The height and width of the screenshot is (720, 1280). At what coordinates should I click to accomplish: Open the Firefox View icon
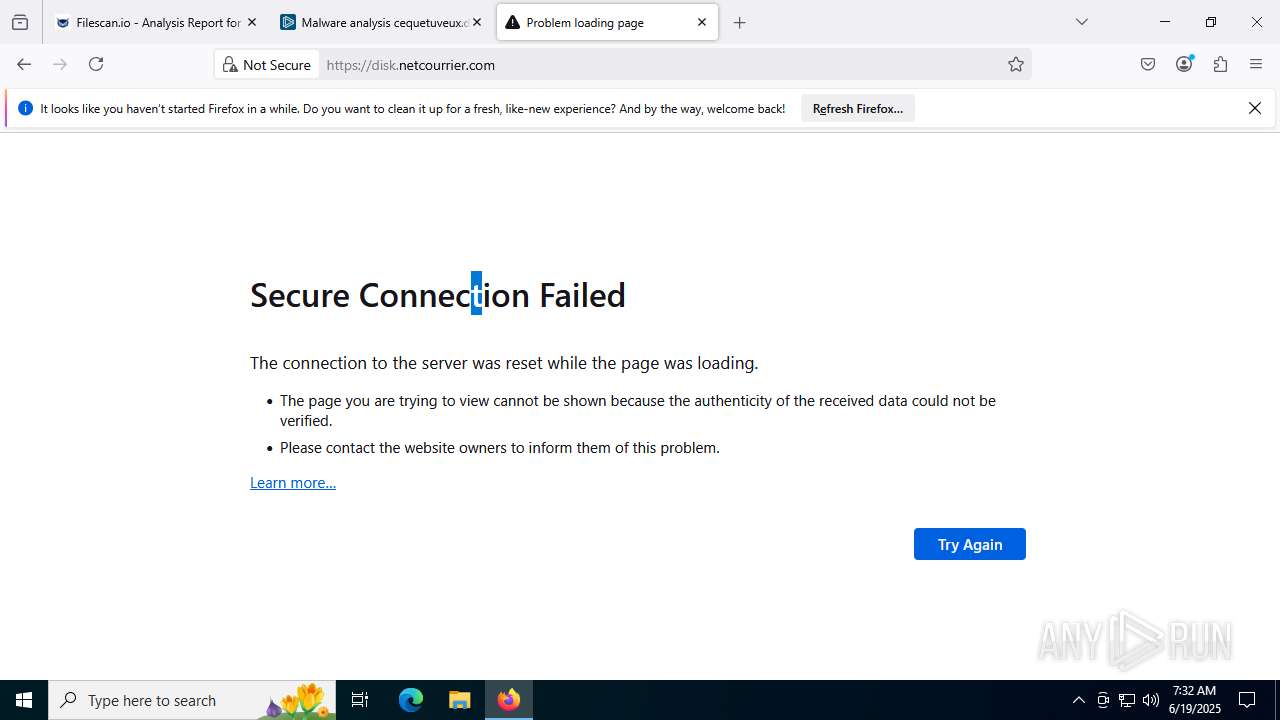tap(20, 22)
